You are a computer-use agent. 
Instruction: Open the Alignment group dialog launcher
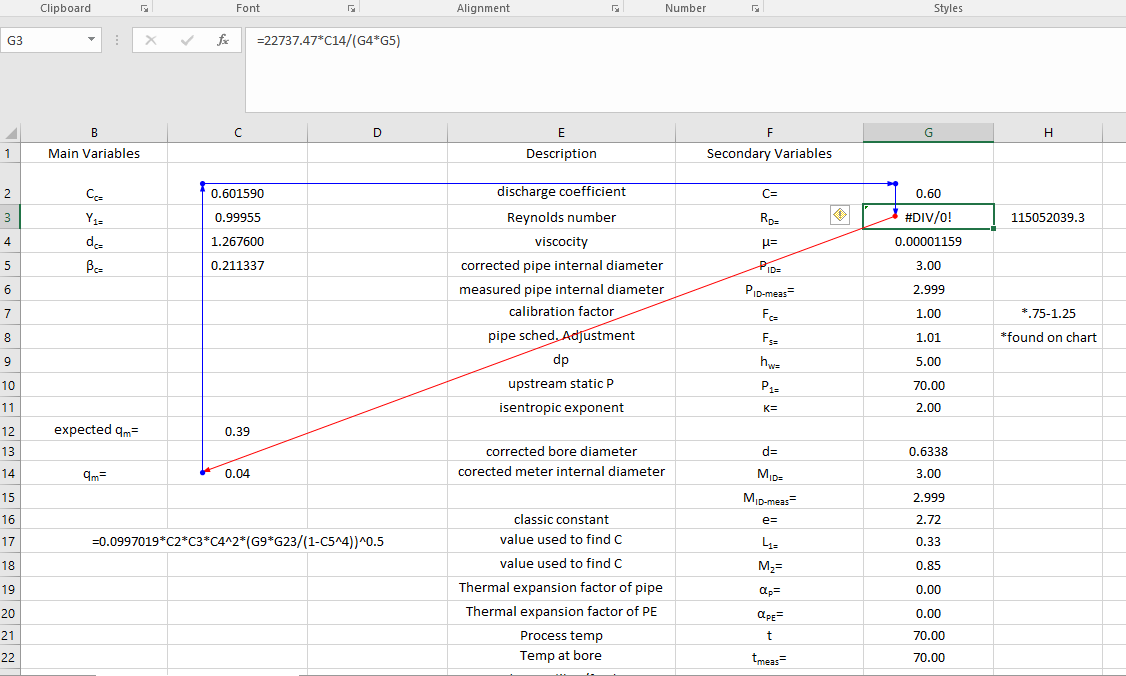tap(615, 9)
